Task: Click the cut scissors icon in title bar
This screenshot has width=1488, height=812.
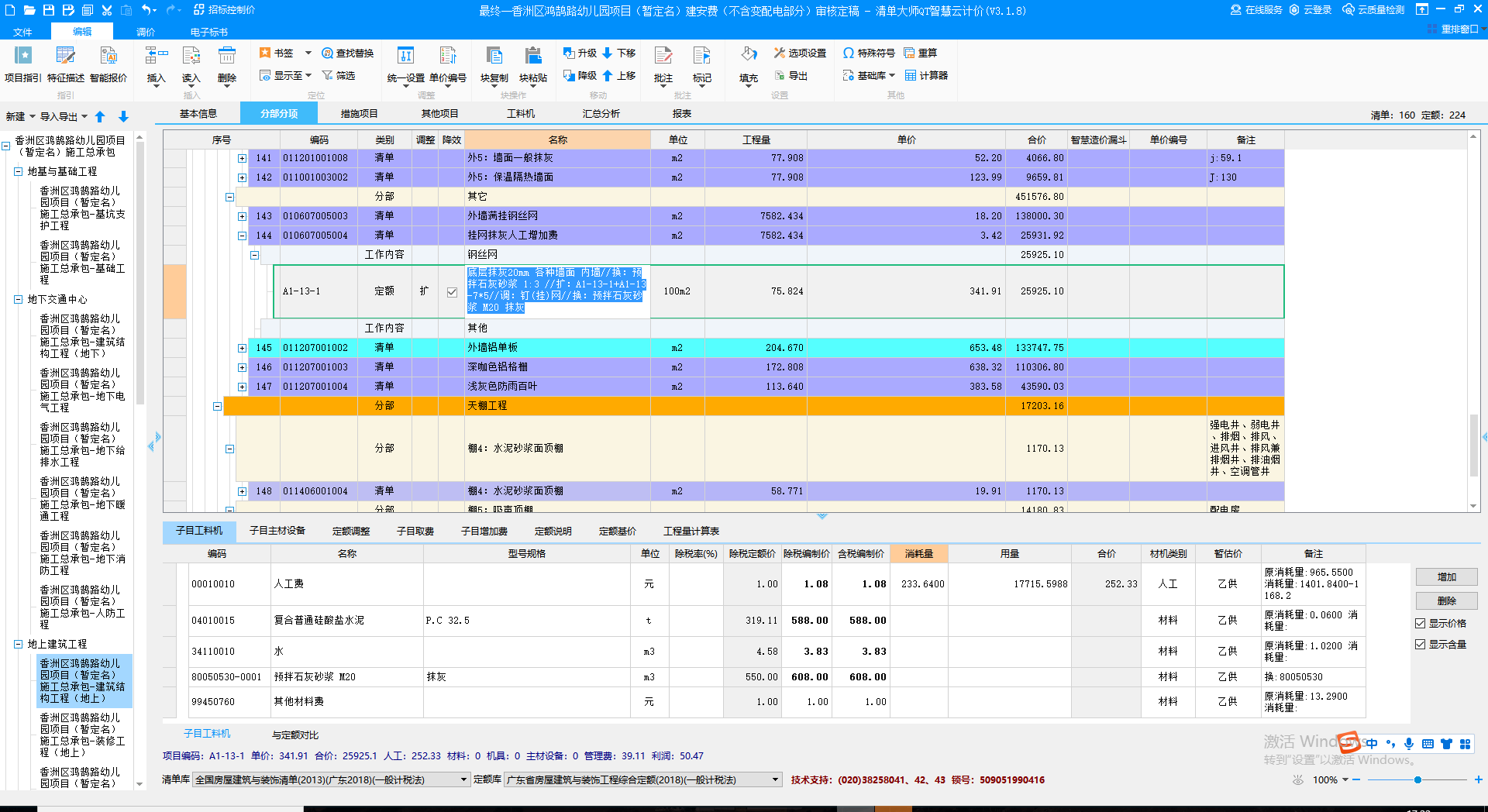Action: tap(107, 10)
